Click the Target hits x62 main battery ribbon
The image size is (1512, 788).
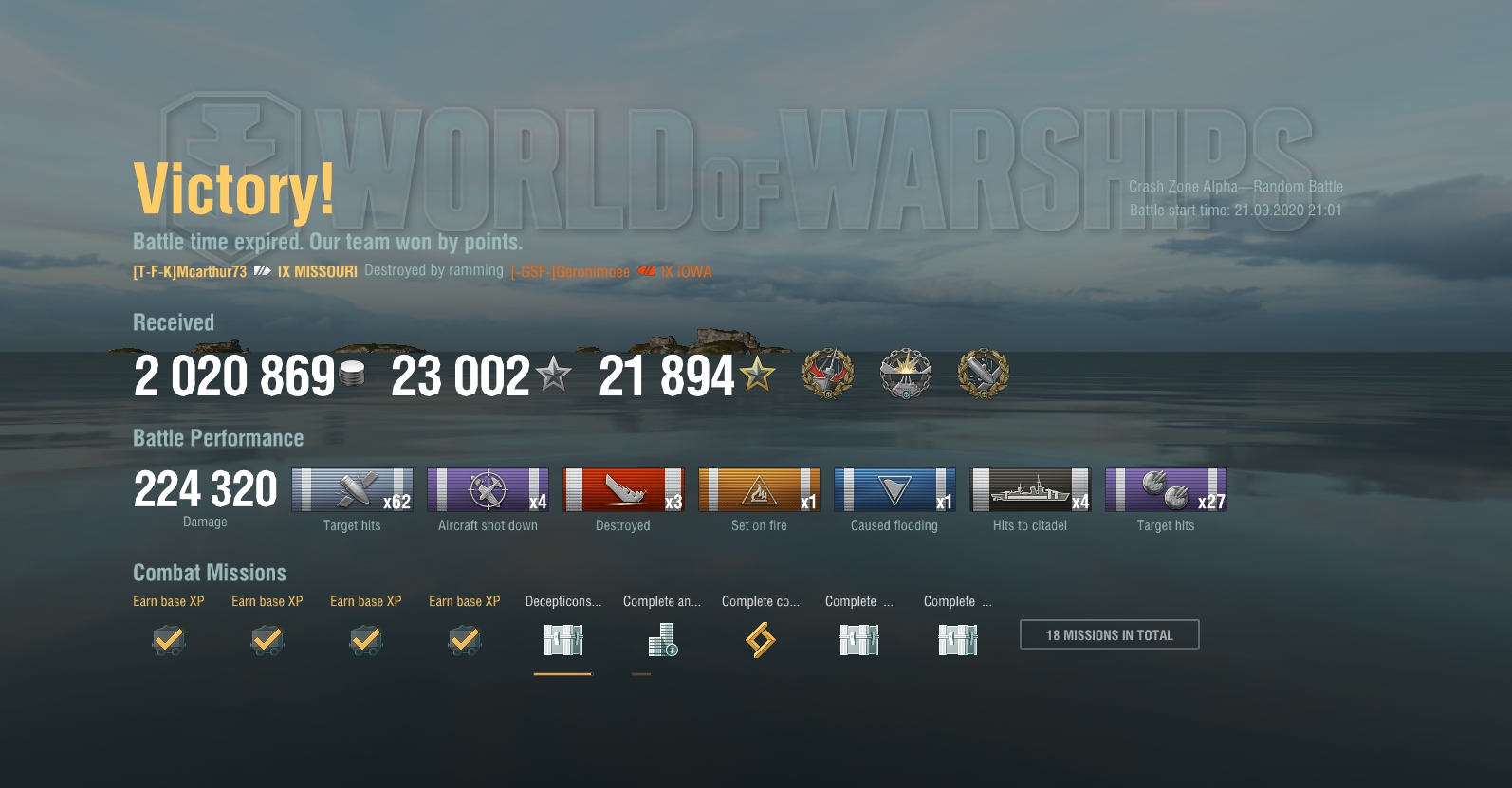352,490
